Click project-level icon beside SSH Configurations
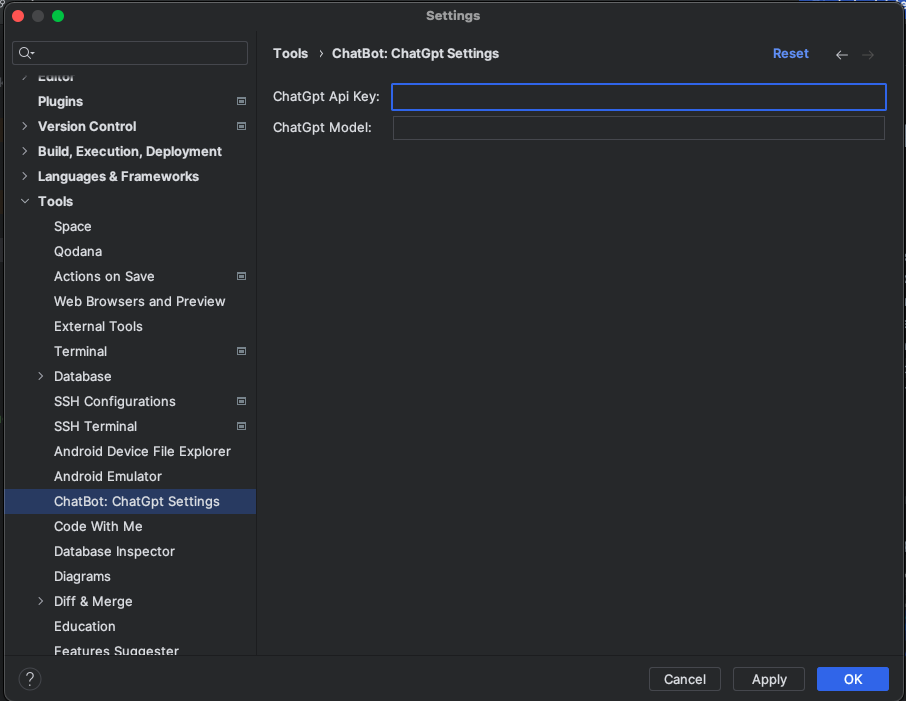Screen dimensions: 906x701 click(241, 401)
